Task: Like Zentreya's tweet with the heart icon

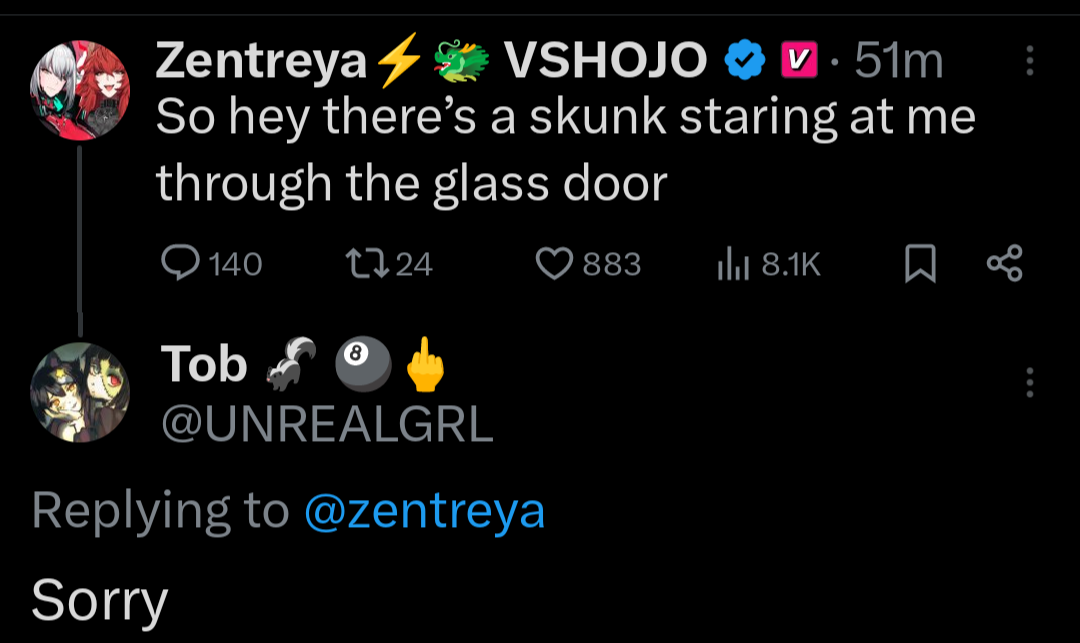Action: coord(553,263)
